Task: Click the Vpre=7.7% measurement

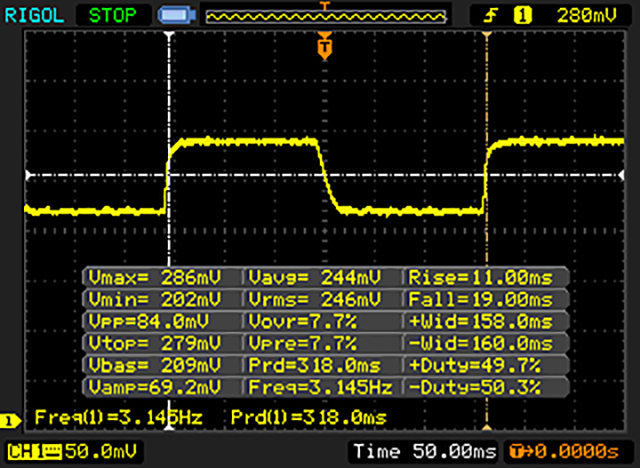Action: 303,343
